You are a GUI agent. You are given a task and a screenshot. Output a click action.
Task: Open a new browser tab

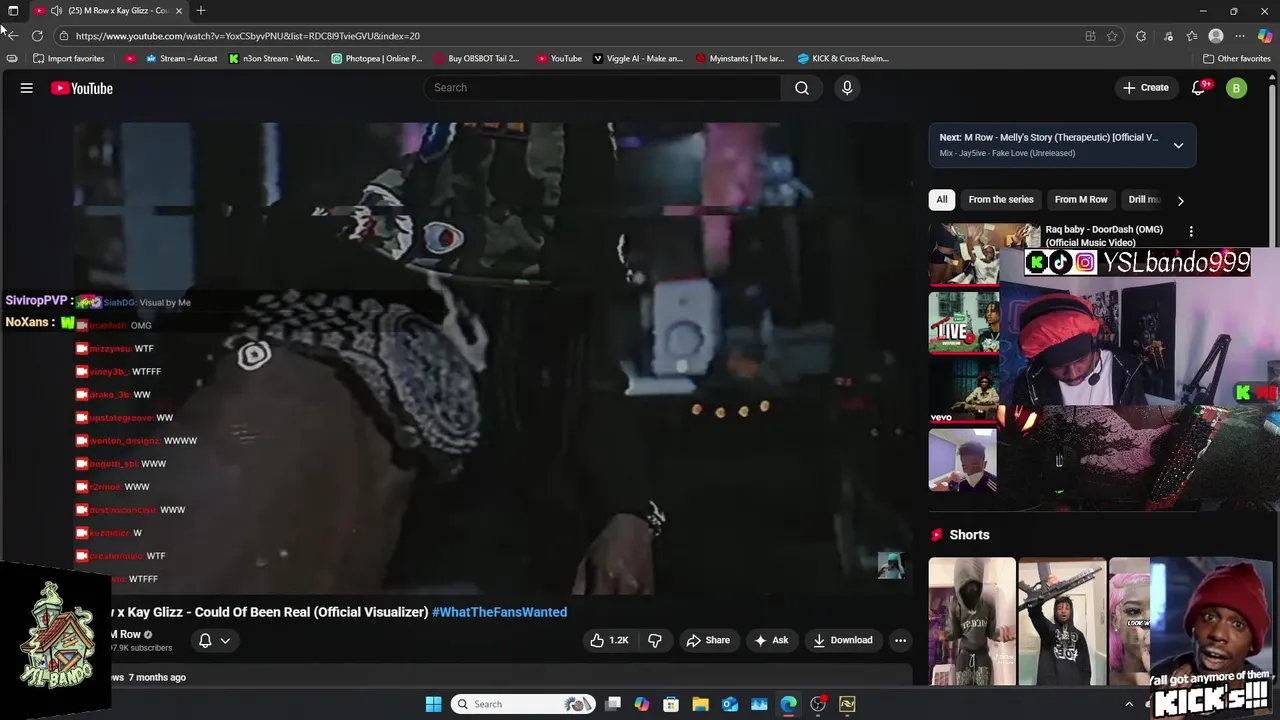point(201,11)
